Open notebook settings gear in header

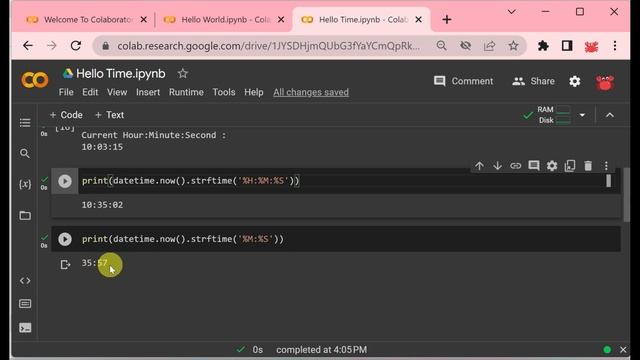coord(575,81)
